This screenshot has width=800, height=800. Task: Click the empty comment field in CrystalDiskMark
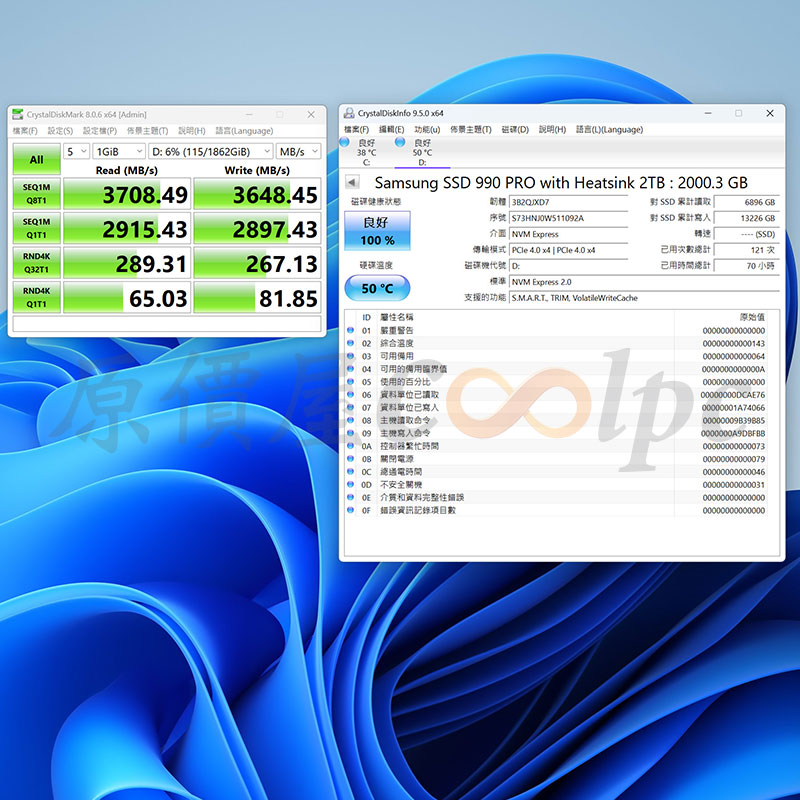167,323
